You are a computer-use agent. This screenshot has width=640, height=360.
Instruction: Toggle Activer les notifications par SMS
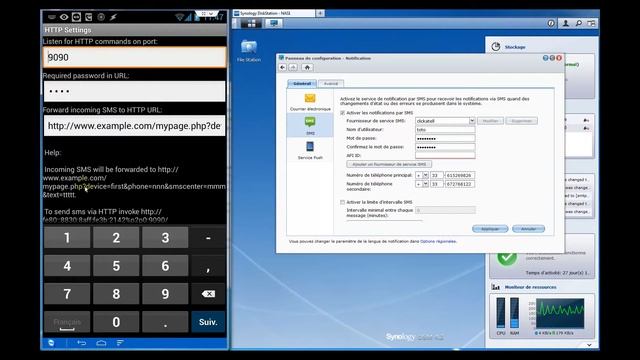pos(342,113)
